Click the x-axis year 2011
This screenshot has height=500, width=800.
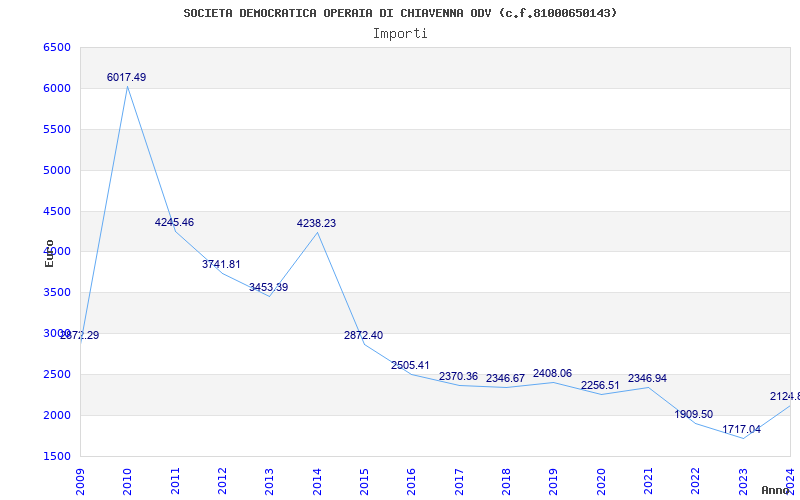click(x=175, y=481)
